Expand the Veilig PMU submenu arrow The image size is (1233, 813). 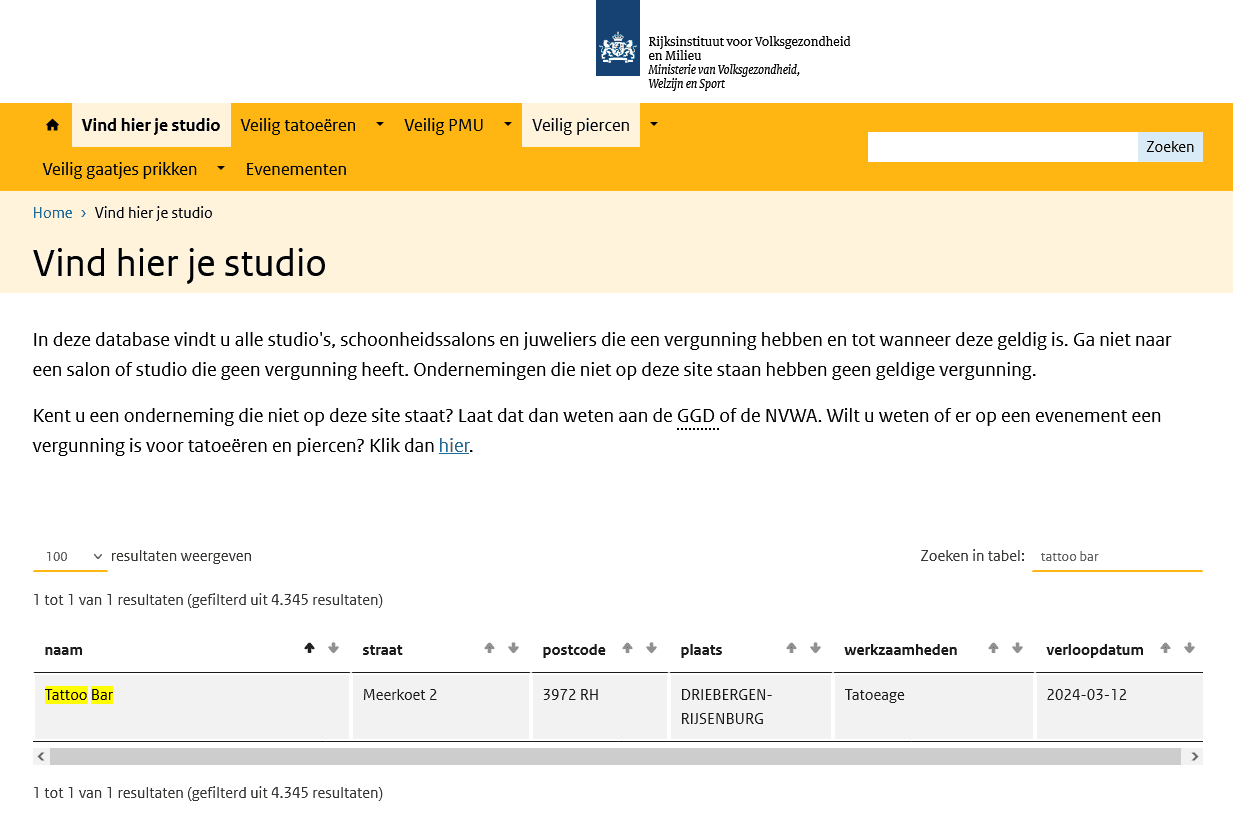(x=507, y=125)
